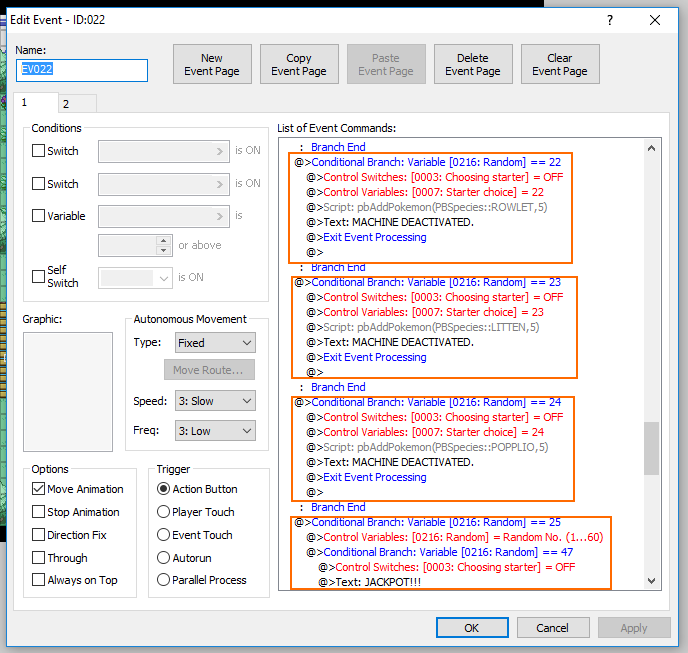
Task: Select the pbAddPokemon ROWLET script line
Action: pyautogui.click(x=427, y=207)
